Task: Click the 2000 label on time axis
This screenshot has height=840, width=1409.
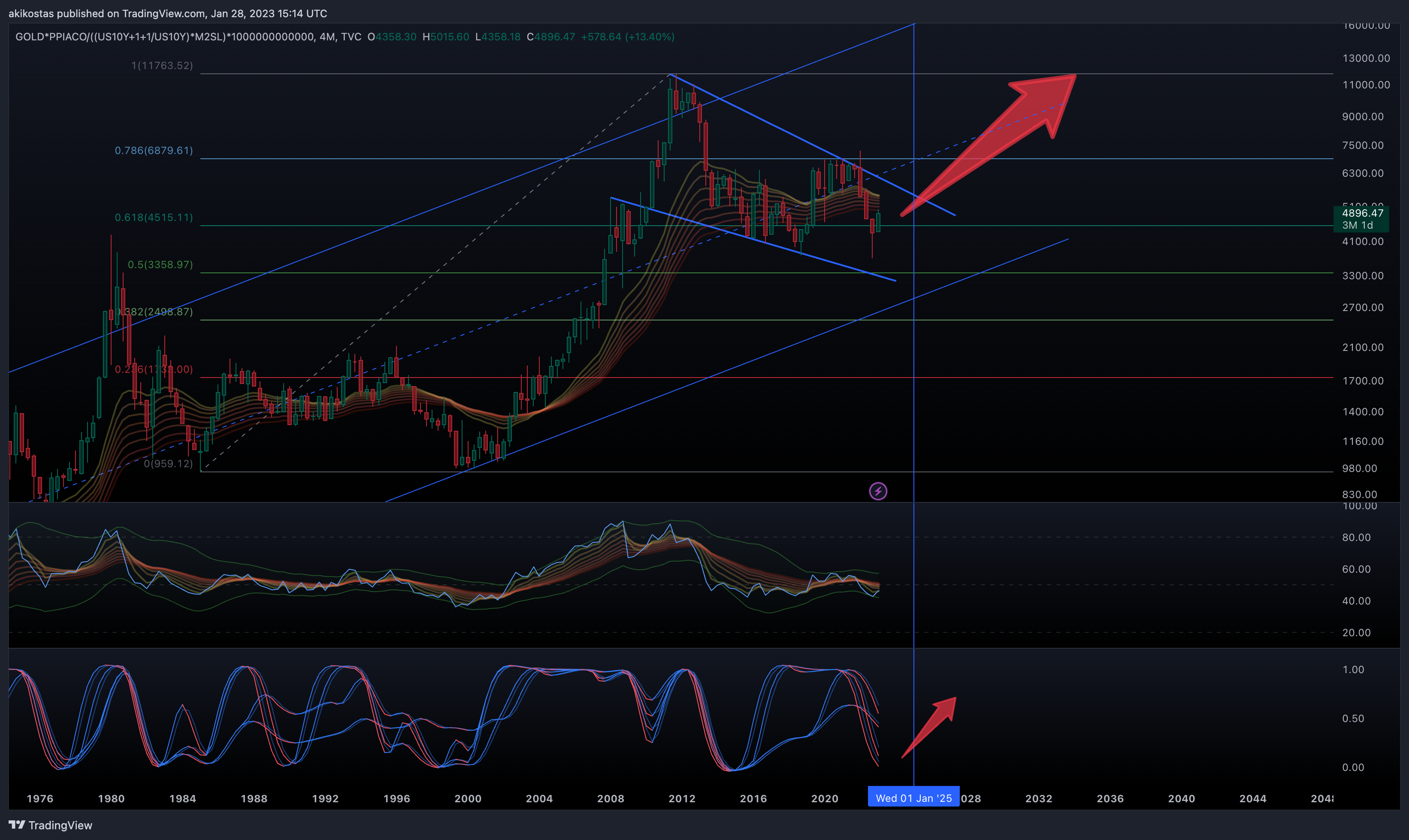Action: tap(468, 798)
